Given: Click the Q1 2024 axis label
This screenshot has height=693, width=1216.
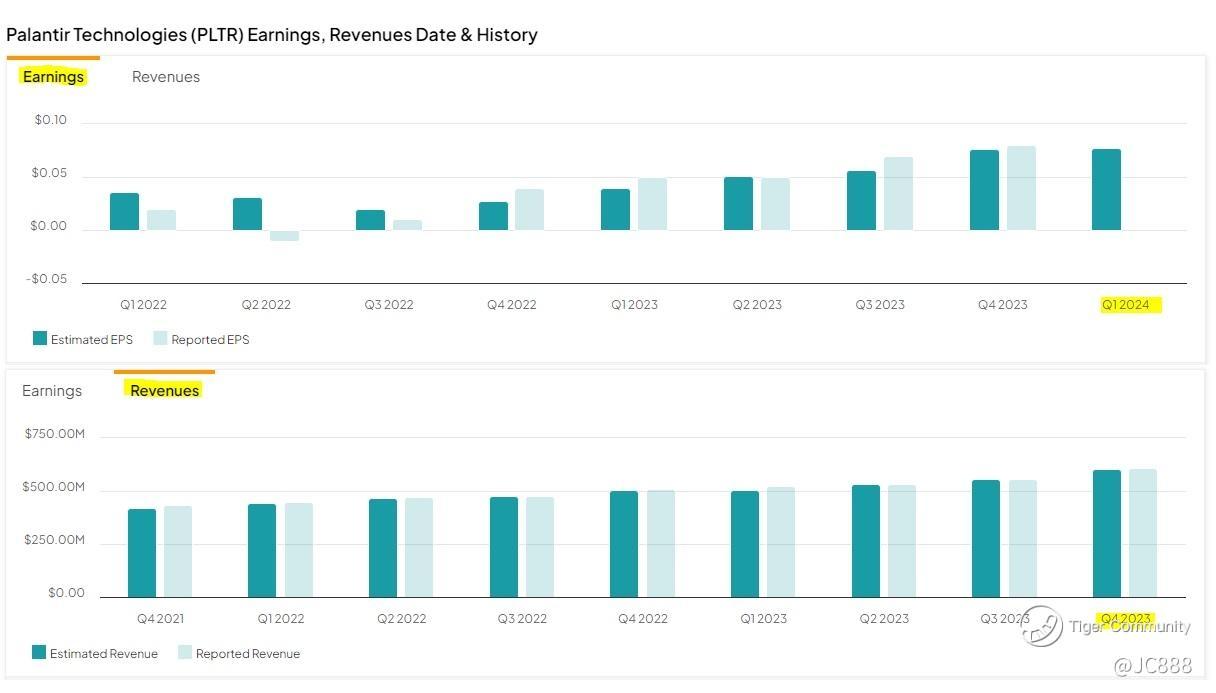Looking at the screenshot, I should [1125, 305].
